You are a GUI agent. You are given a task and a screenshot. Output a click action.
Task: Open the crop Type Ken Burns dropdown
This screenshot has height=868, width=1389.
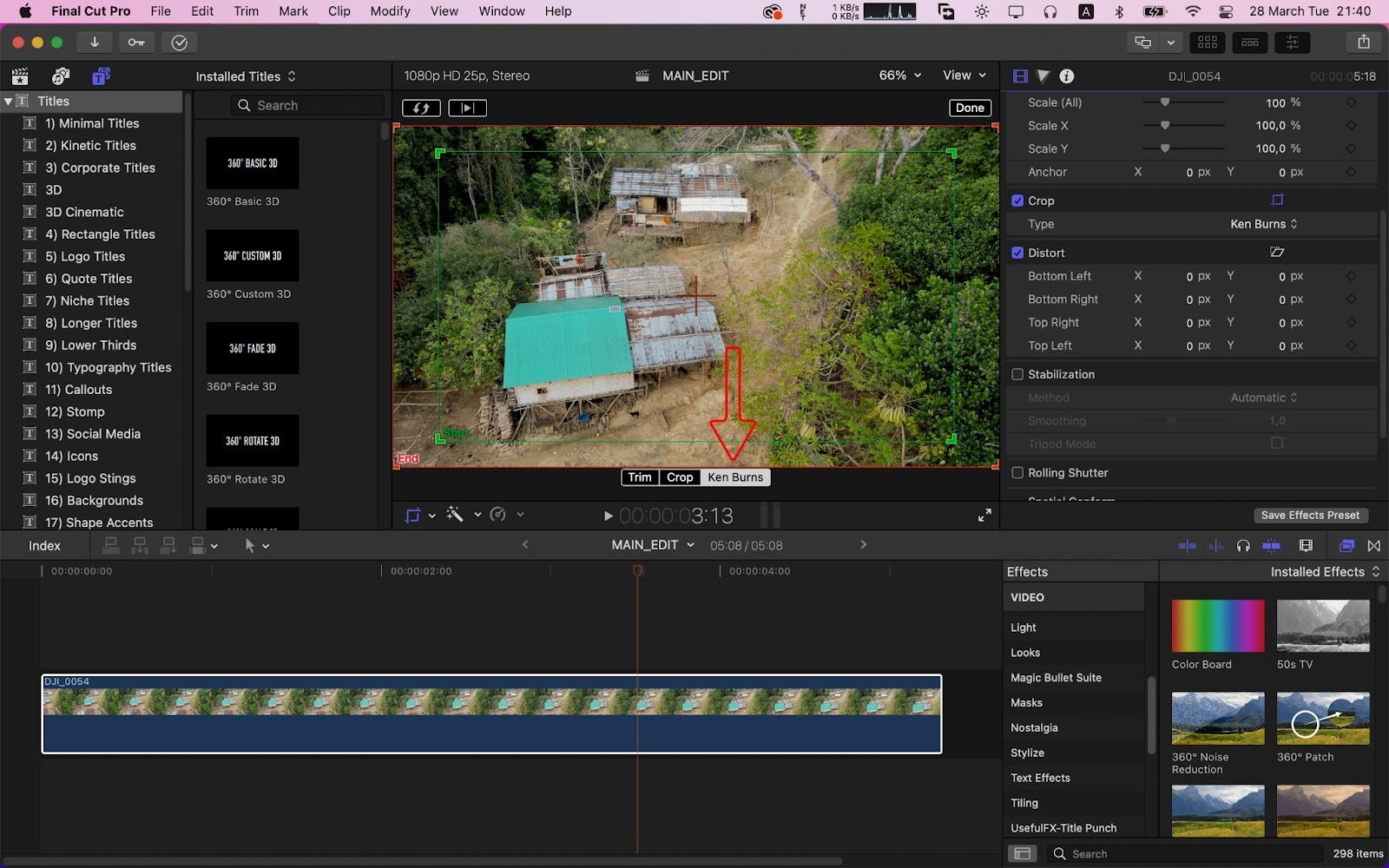[x=1264, y=224]
